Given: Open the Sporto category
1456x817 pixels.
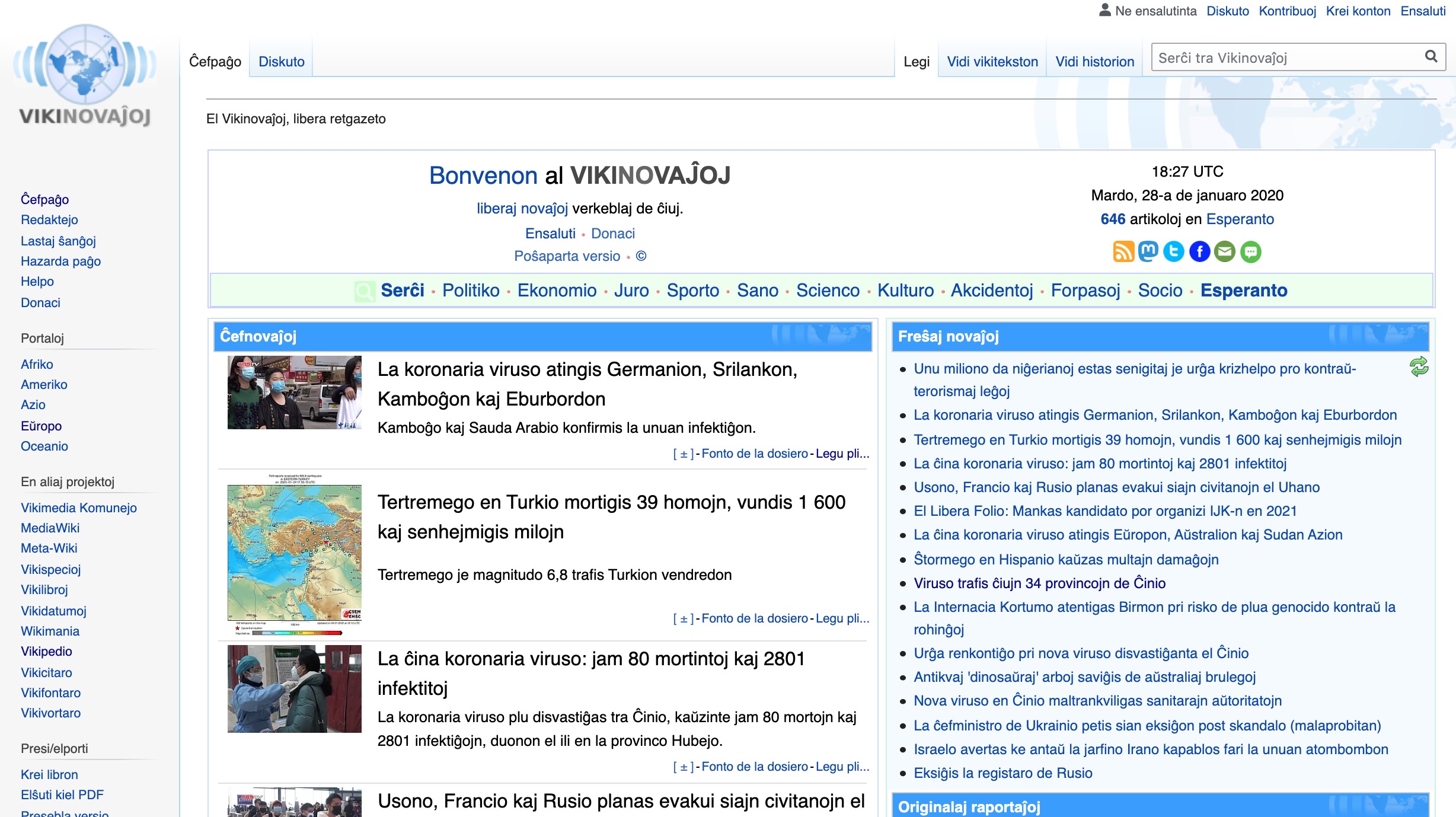Looking at the screenshot, I should 693,291.
